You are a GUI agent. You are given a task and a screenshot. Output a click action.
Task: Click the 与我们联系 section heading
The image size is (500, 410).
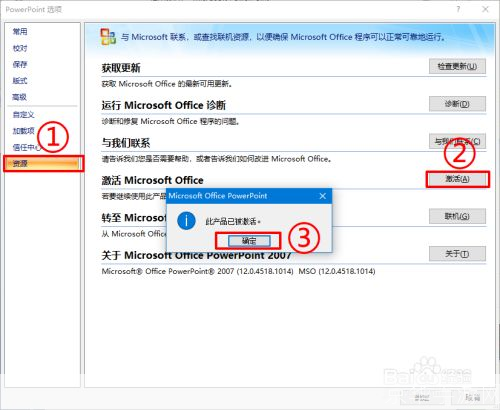126,143
